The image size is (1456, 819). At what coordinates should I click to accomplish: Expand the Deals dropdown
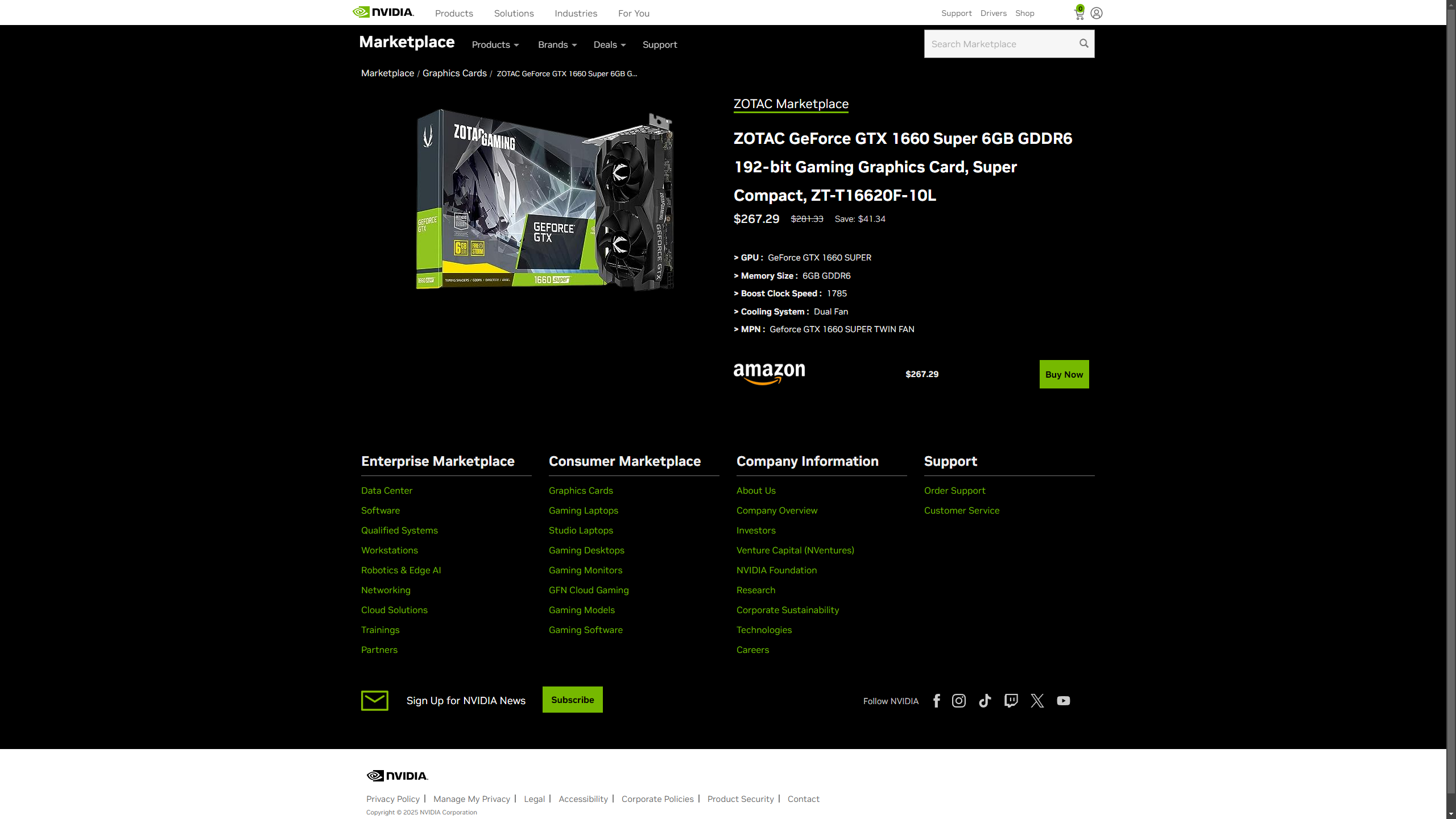(x=610, y=44)
